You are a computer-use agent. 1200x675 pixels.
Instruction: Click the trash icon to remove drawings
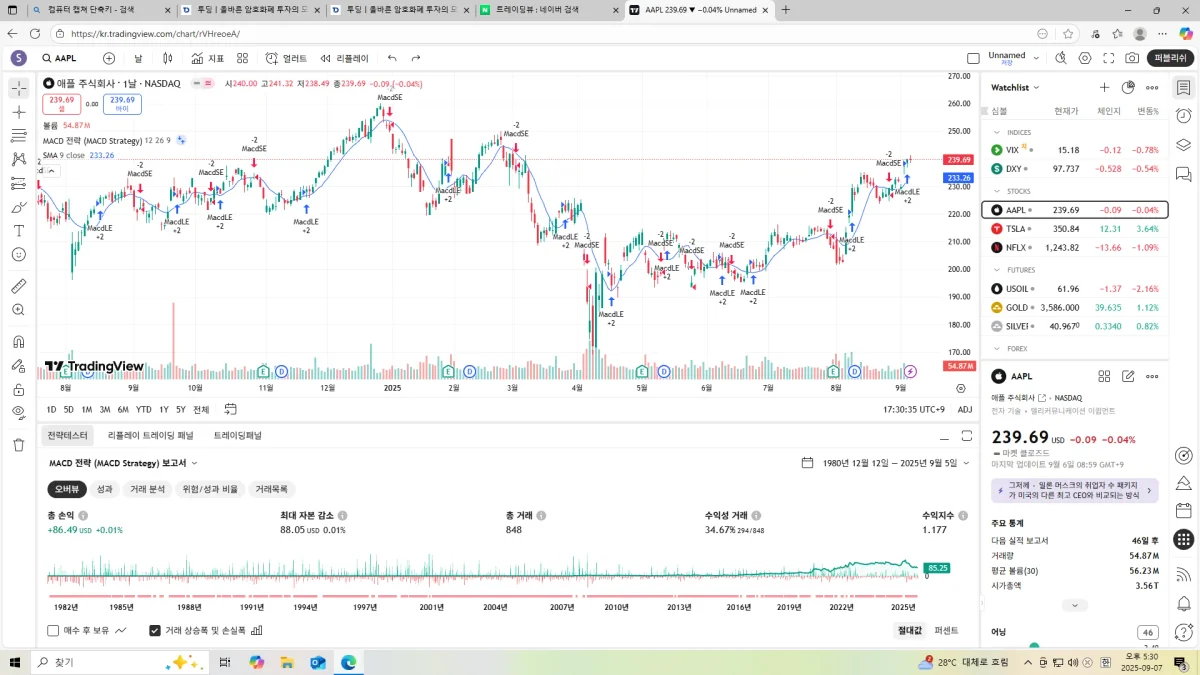point(19,444)
